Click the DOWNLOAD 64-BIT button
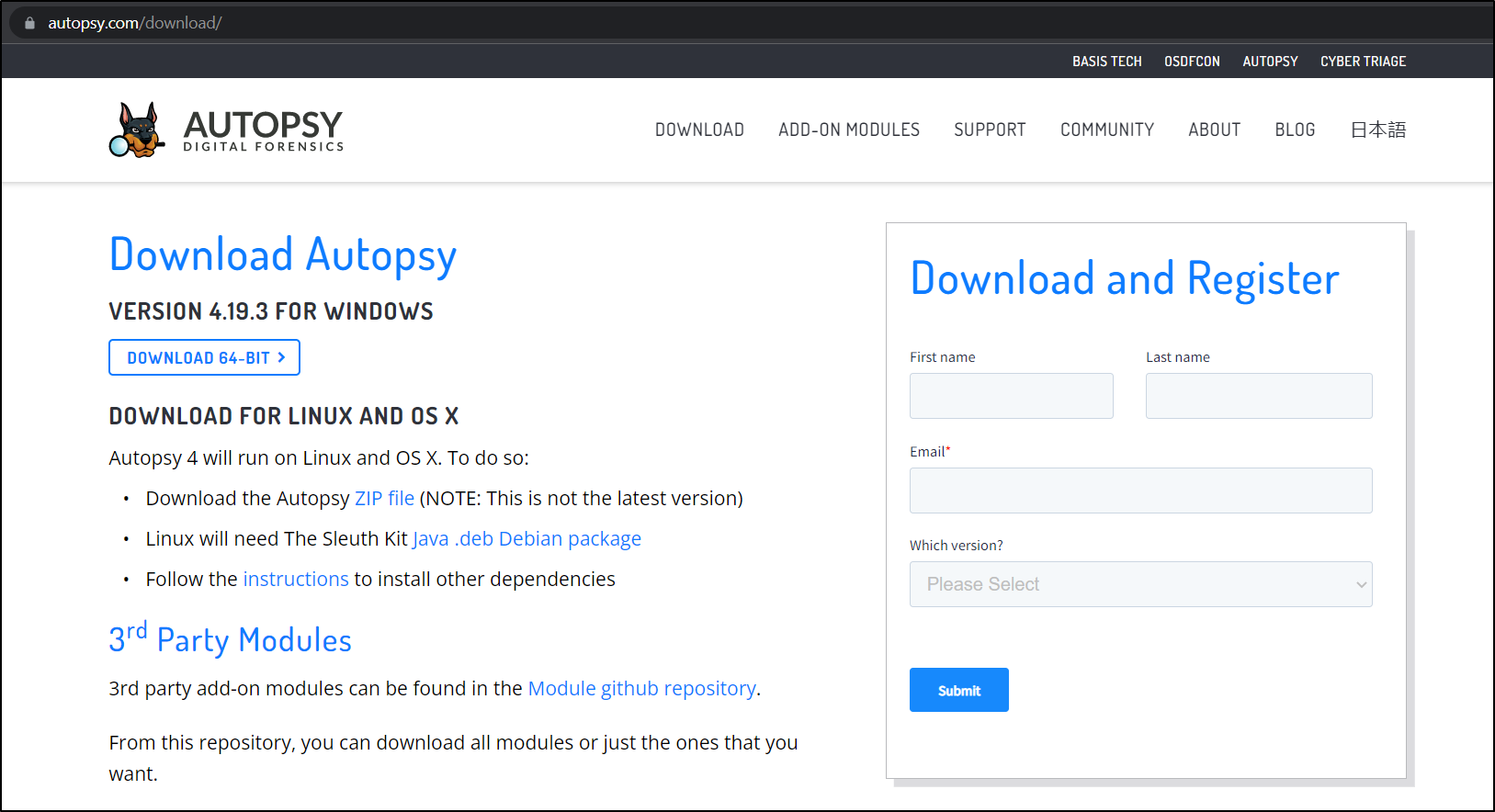 [x=204, y=357]
